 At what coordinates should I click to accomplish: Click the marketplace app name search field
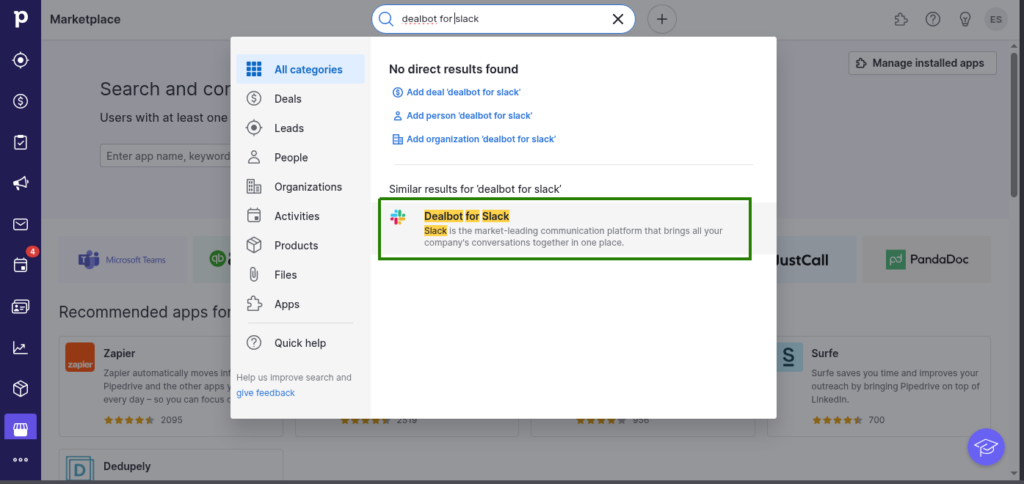click(x=166, y=157)
